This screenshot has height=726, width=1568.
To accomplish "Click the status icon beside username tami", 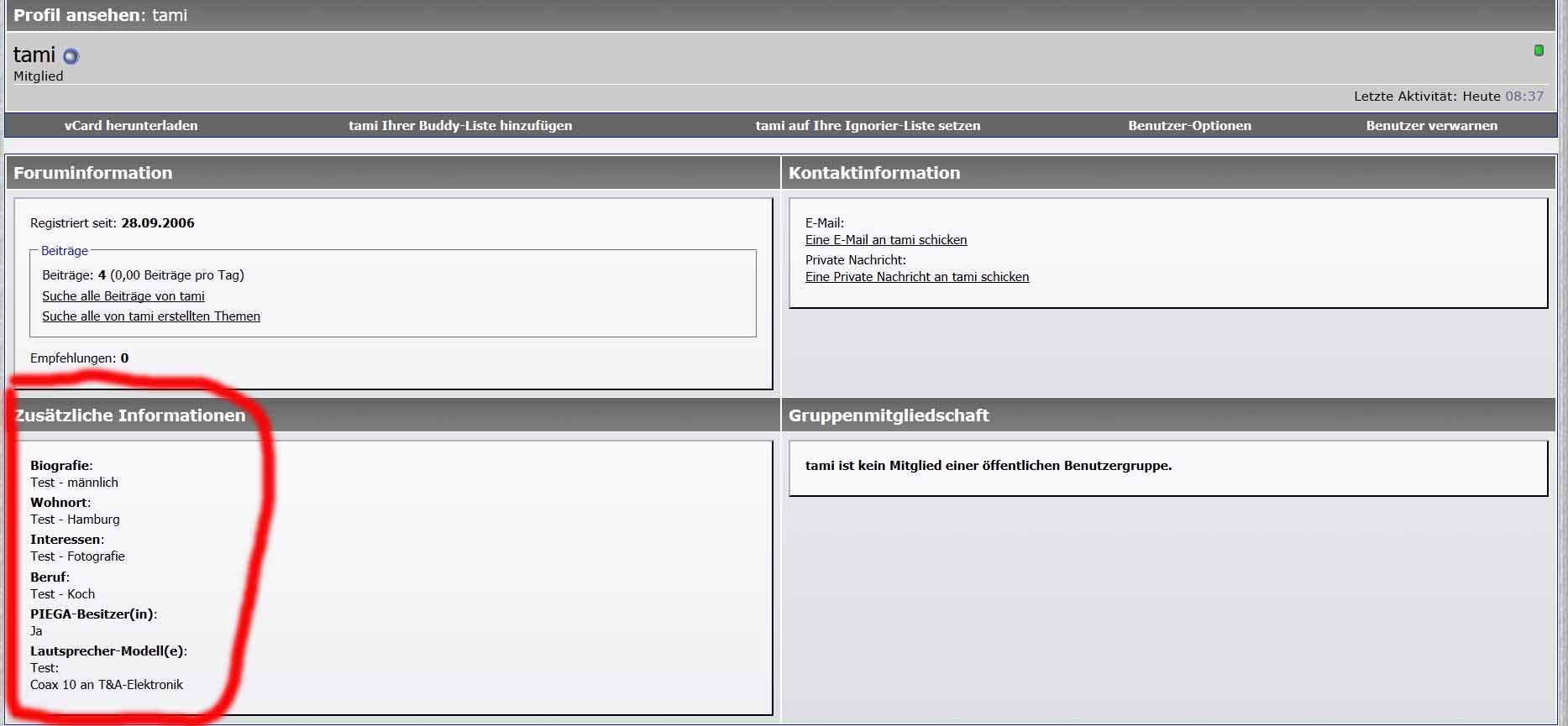I will (x=71, y=56).
